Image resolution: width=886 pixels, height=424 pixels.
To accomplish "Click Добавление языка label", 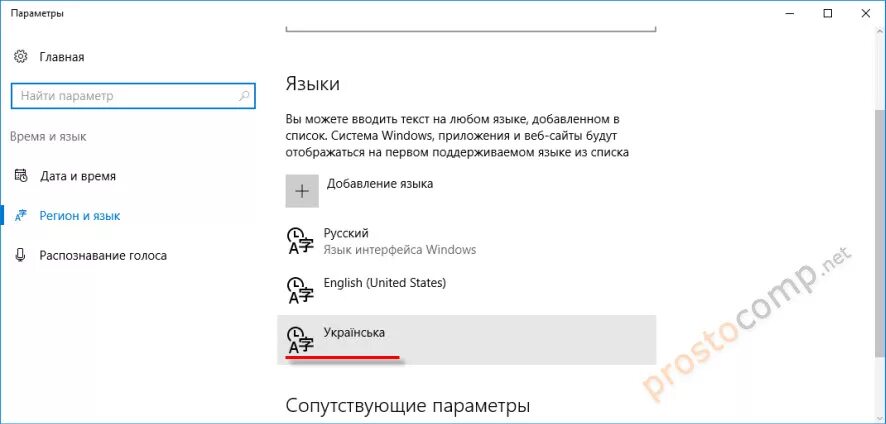I will [380, 184].
